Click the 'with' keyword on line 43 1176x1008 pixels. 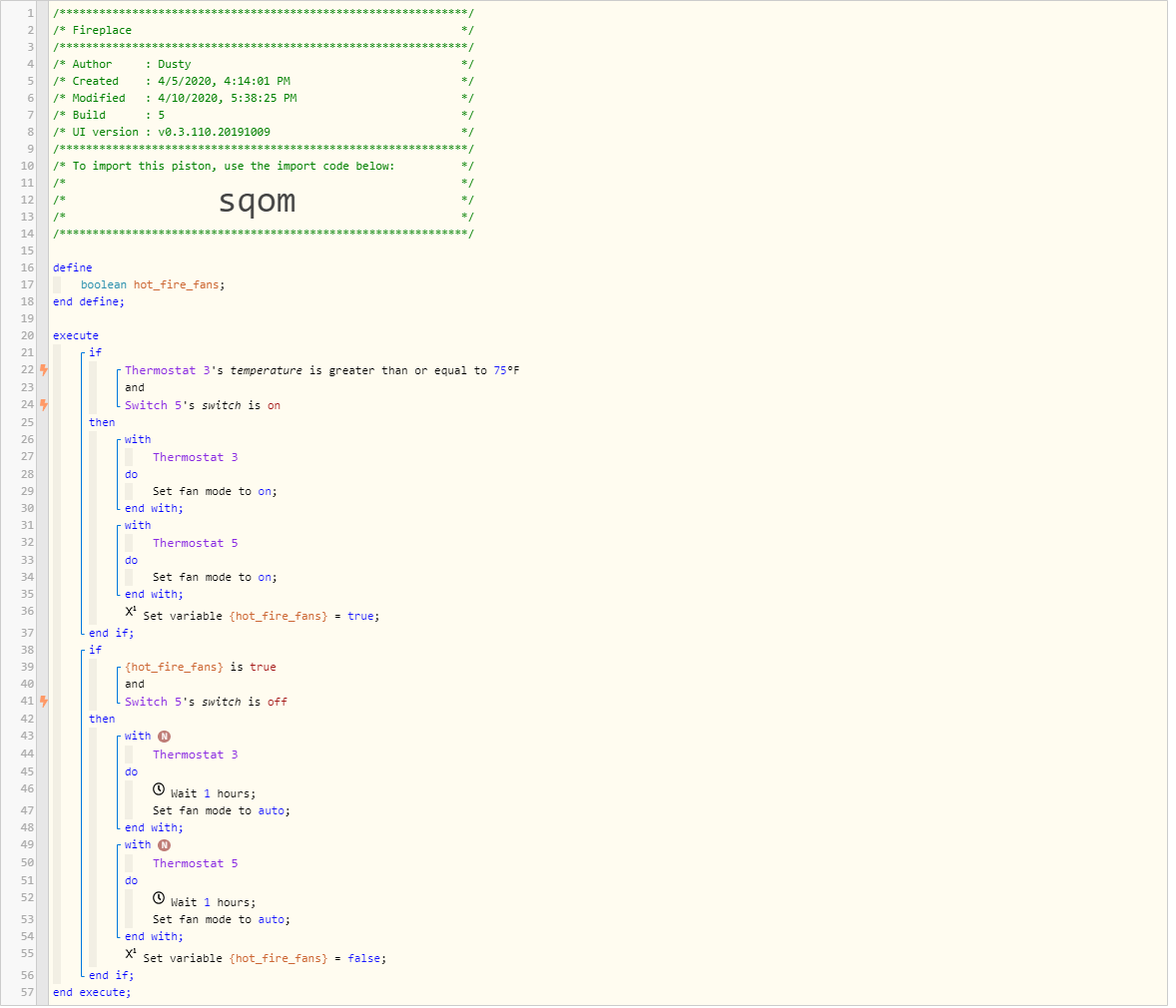(138, 737)
